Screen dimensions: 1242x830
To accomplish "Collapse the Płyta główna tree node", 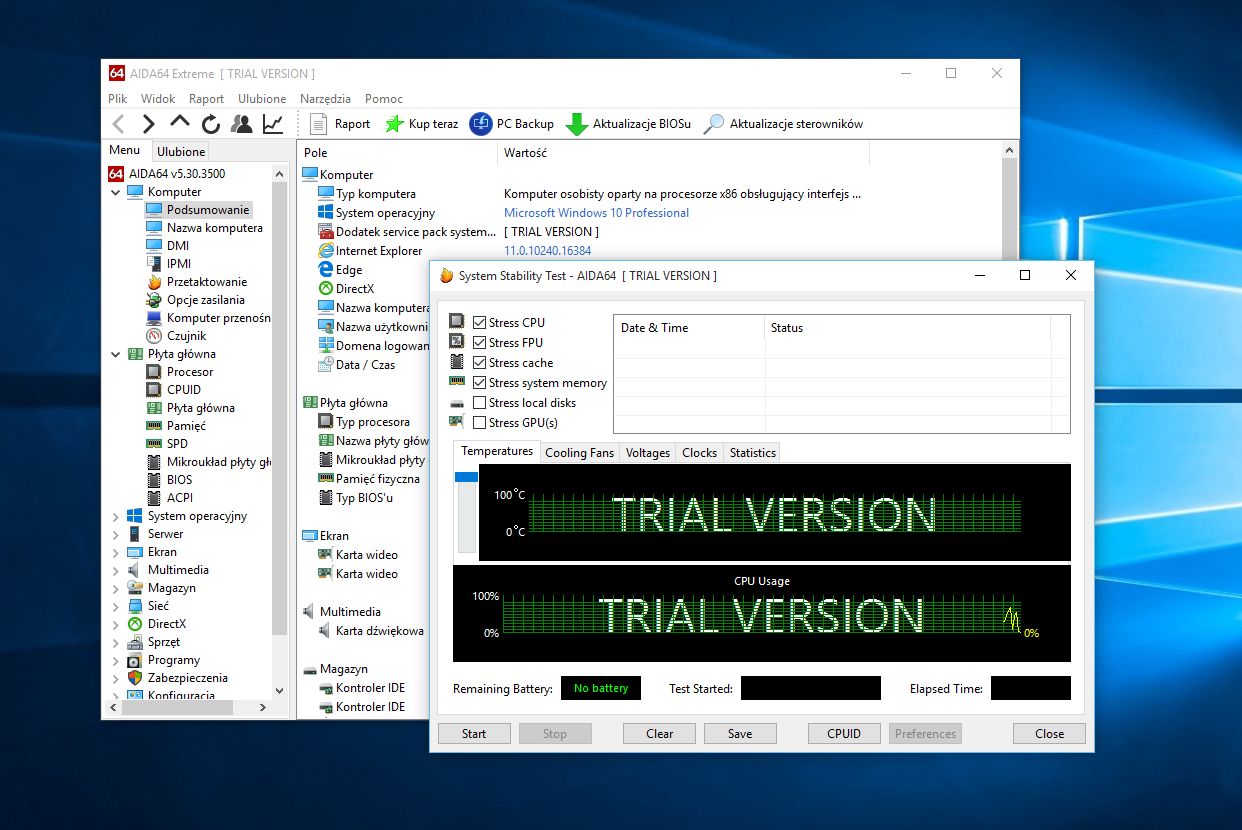I will click(116, 354).
